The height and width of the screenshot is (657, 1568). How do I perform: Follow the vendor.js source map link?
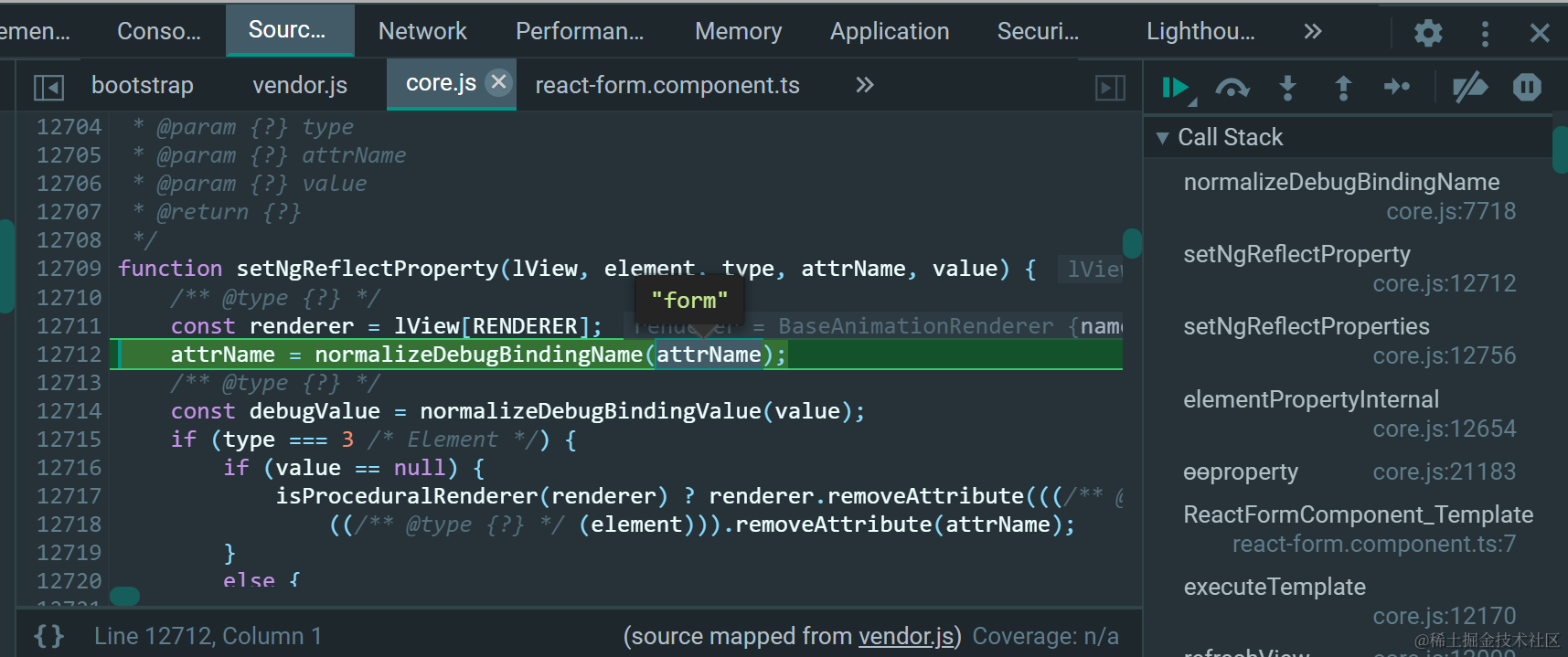coord(905,636)
